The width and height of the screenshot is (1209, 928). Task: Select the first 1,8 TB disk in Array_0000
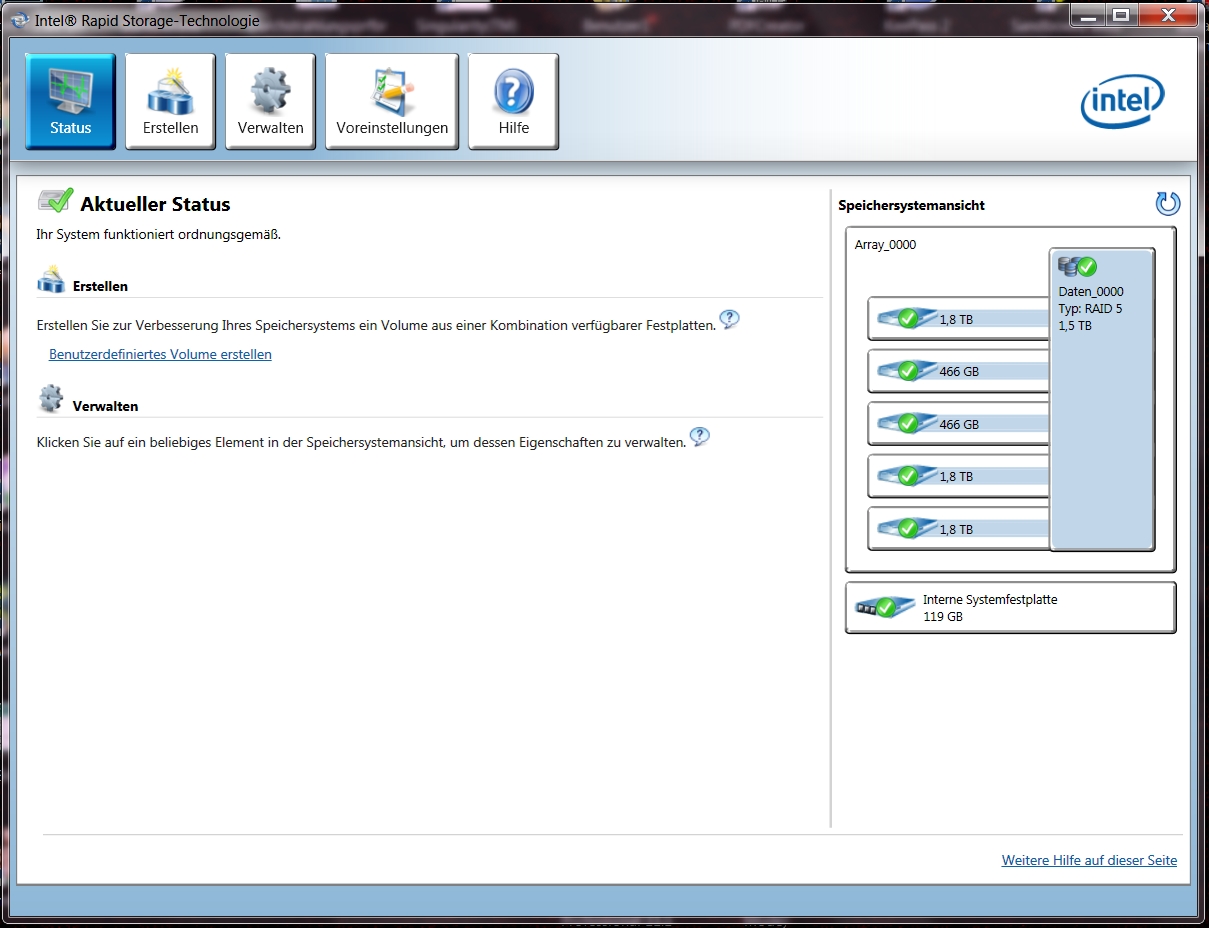958,319
